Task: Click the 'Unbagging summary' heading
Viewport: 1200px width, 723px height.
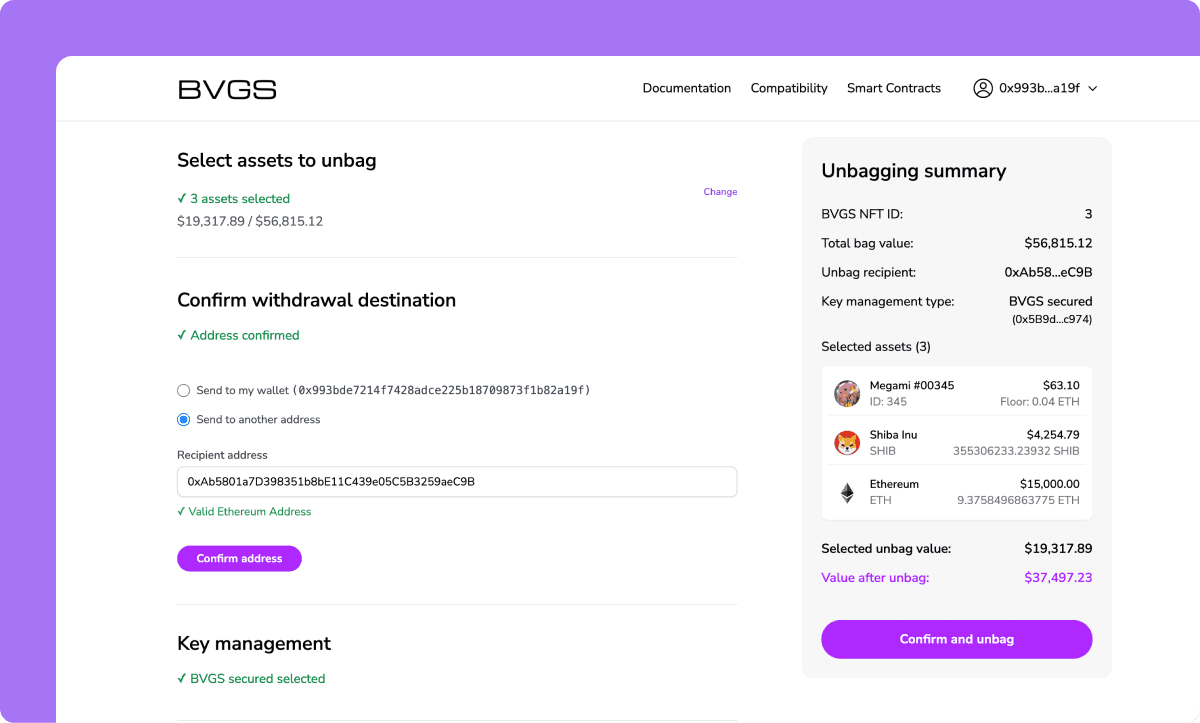Action: (914, 171)
